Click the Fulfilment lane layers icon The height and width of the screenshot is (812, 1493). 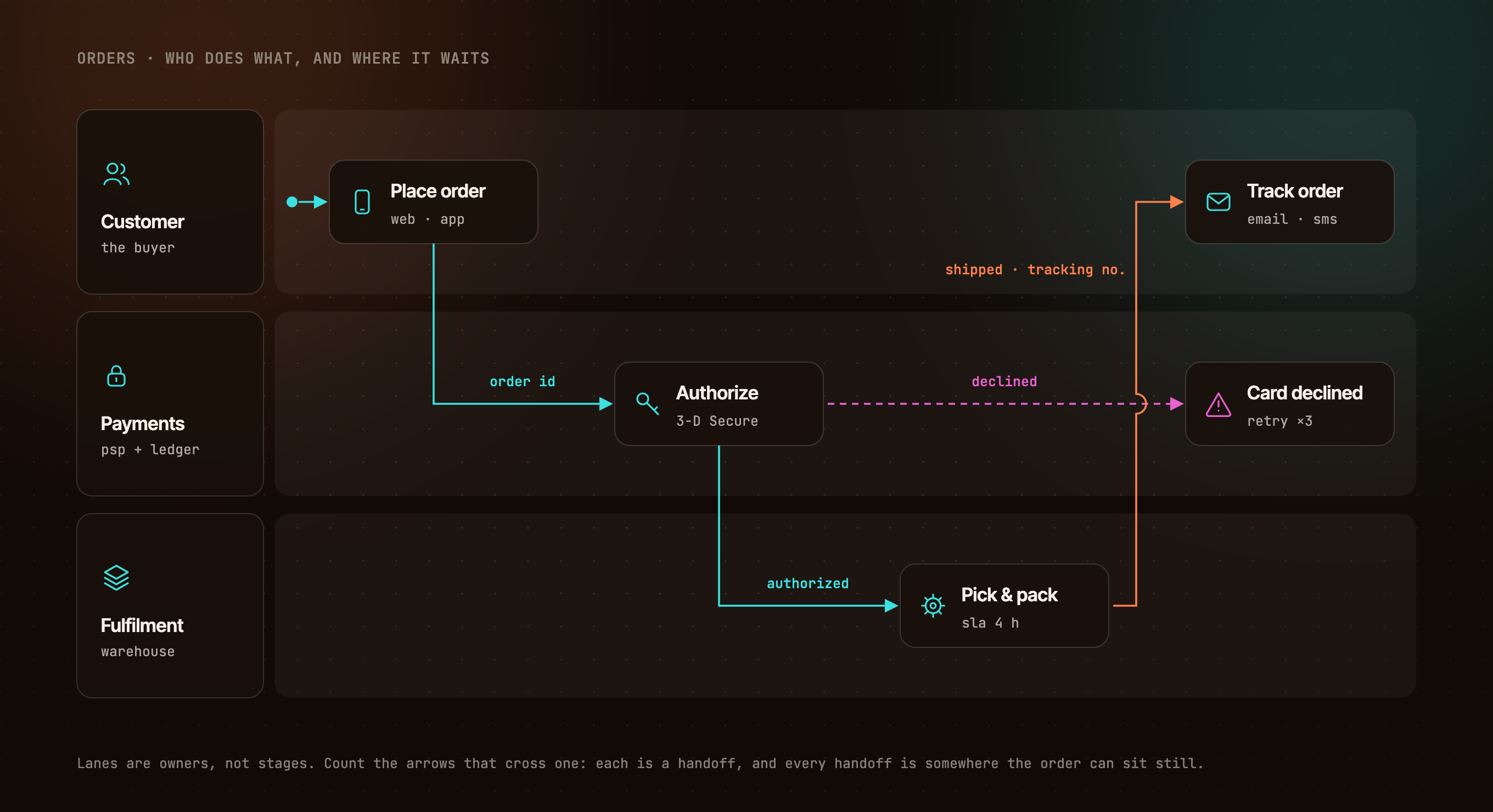116,577
